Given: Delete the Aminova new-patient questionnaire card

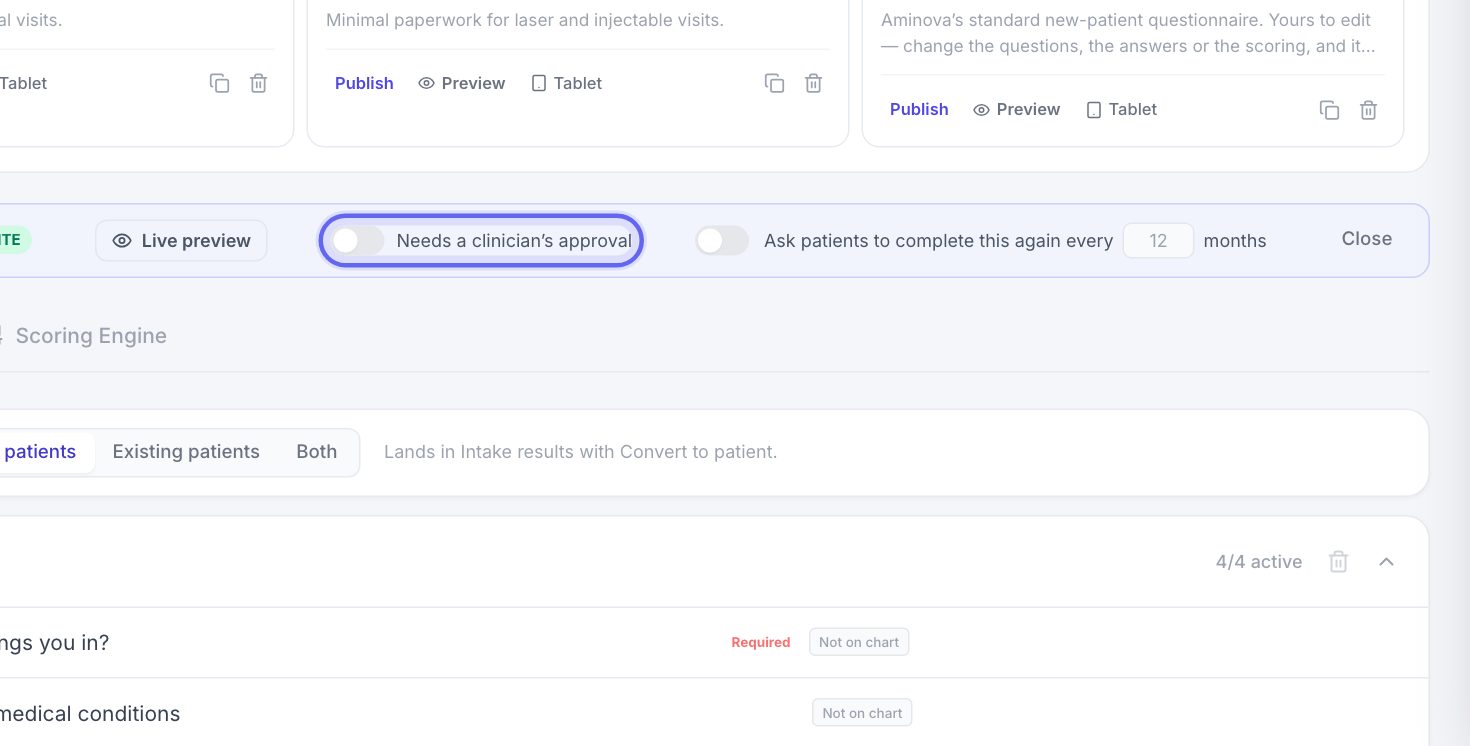Looking at the screenshot, I should pos(1369,110).
